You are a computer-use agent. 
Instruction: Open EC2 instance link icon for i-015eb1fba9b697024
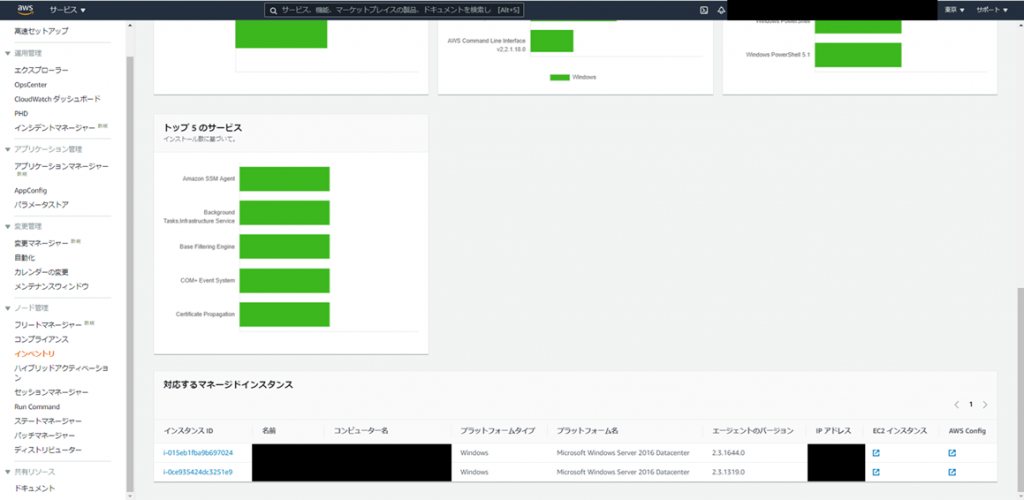click(x=876, y=453)
